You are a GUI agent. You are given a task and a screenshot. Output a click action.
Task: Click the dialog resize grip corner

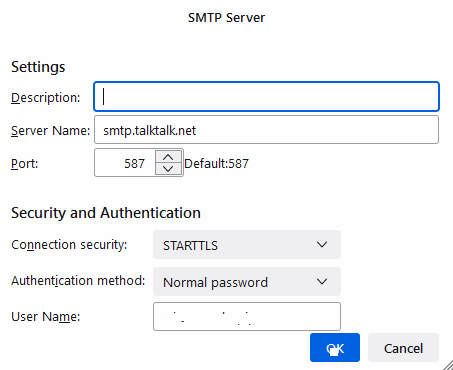(448, 365)
